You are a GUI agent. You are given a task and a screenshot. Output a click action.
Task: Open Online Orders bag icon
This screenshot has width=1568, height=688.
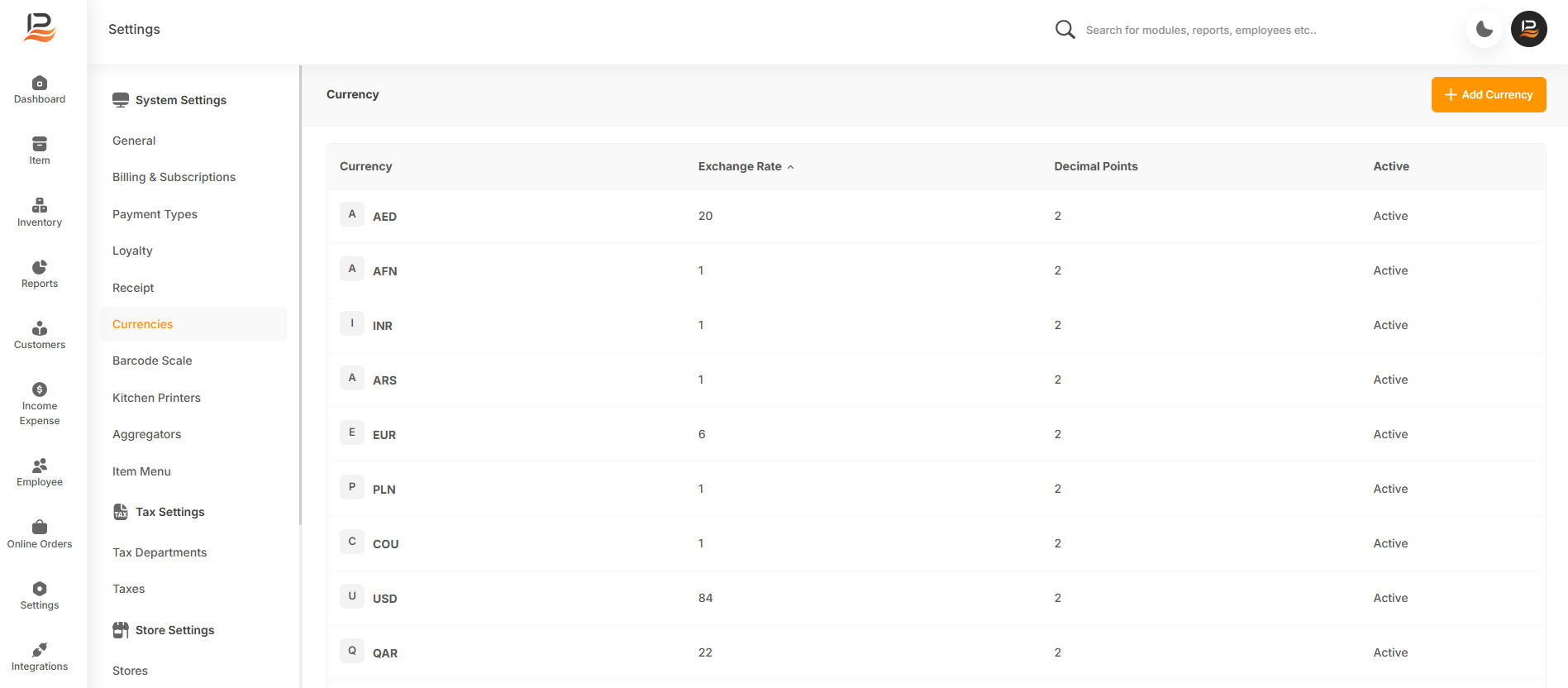(x=40, y=527)
